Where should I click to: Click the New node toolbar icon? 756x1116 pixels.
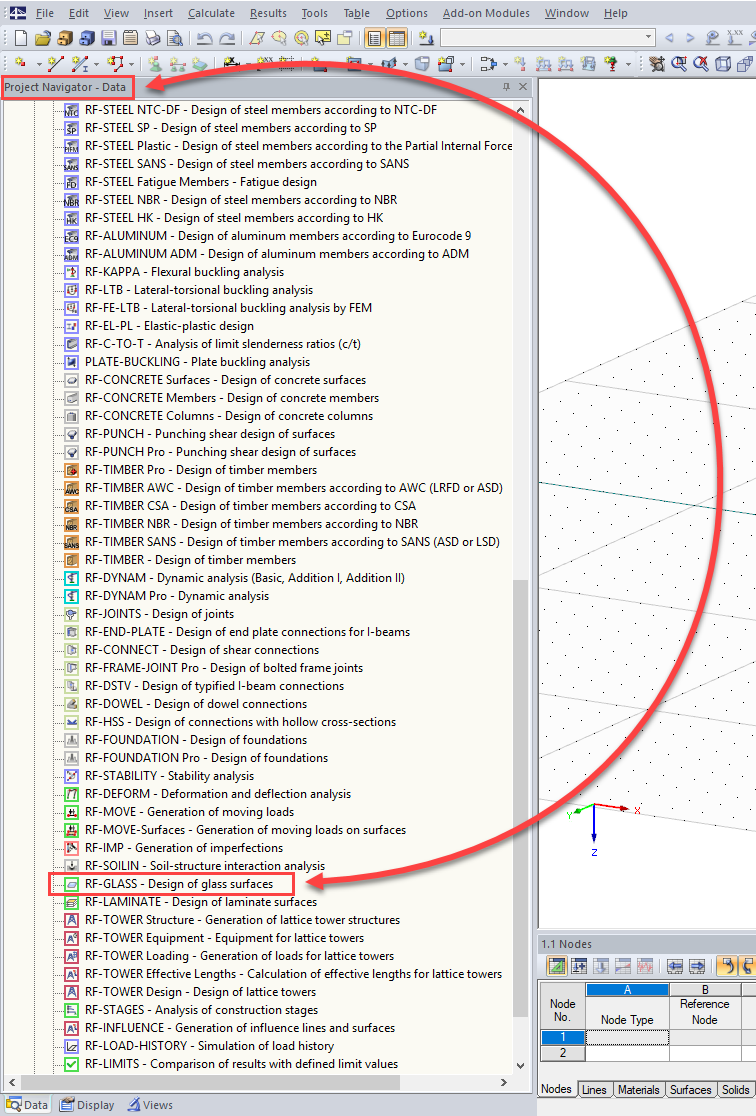point(20,63)
